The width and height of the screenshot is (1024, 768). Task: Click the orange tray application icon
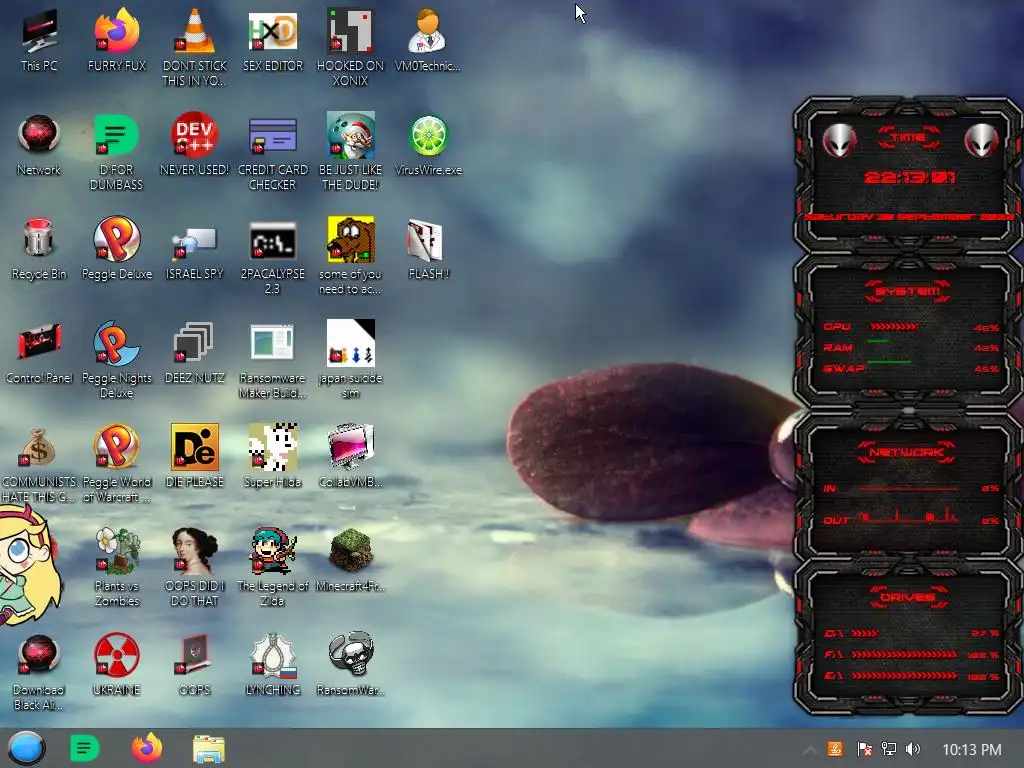pyautogui.click(x=835, y=749)
